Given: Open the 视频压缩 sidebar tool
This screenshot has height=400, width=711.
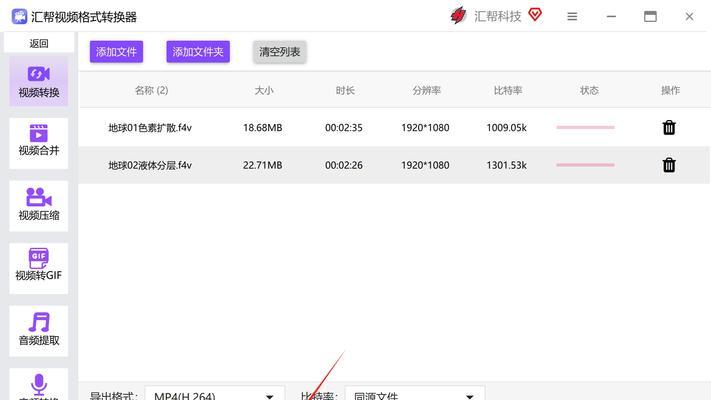Looking at the screenshot, I should point(39,205).
